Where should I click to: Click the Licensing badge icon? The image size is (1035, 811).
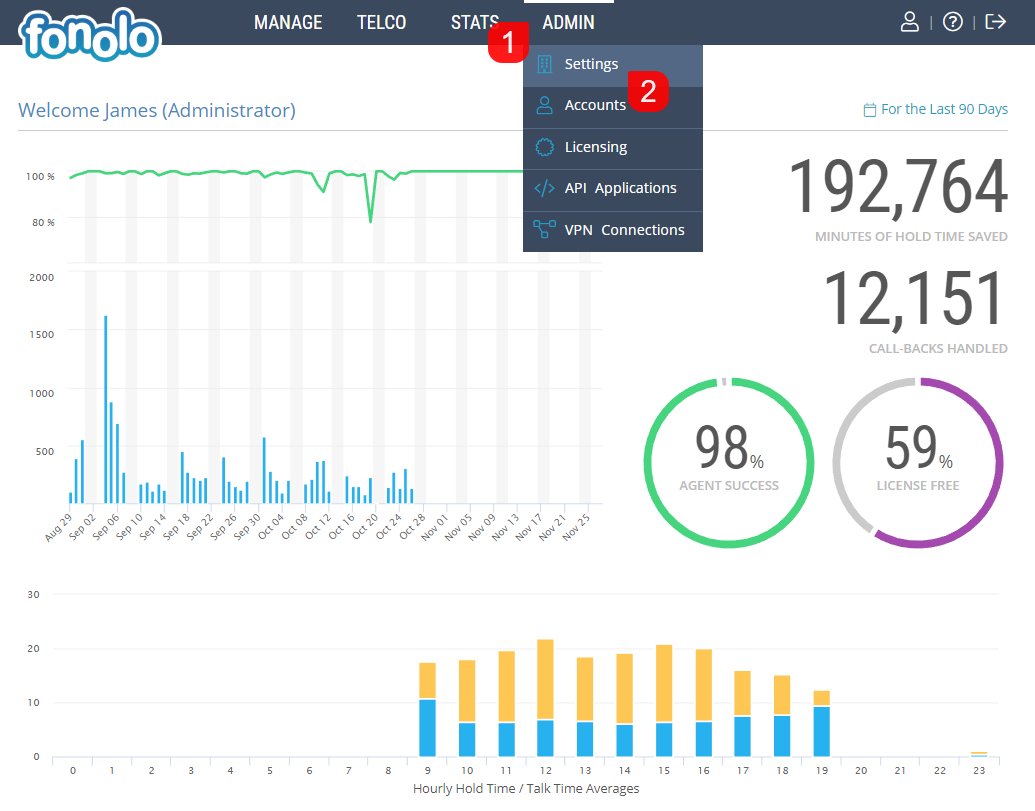point(544,147)
